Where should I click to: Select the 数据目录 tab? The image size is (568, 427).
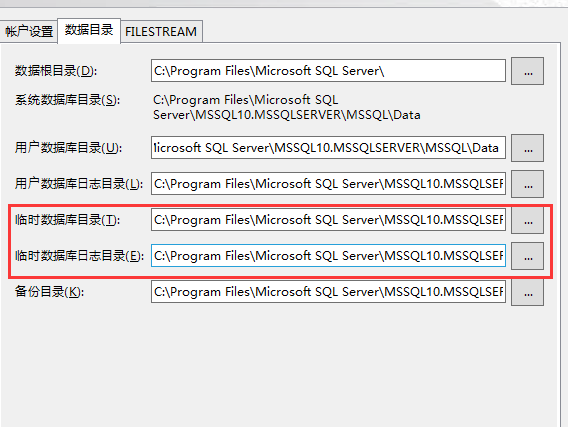[x=89, y=30]
